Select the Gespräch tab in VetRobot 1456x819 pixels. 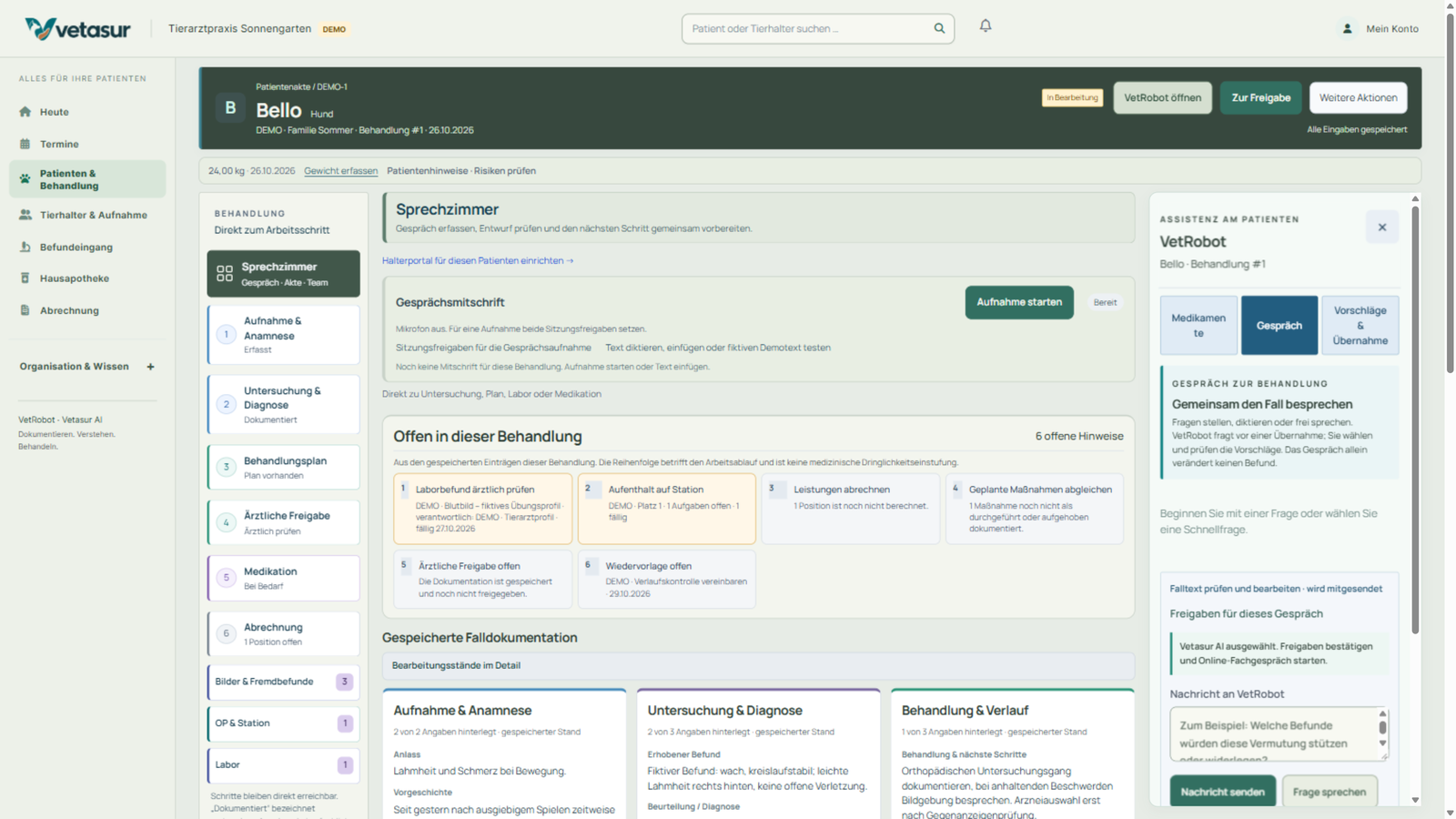click(x=1279, y=325)
